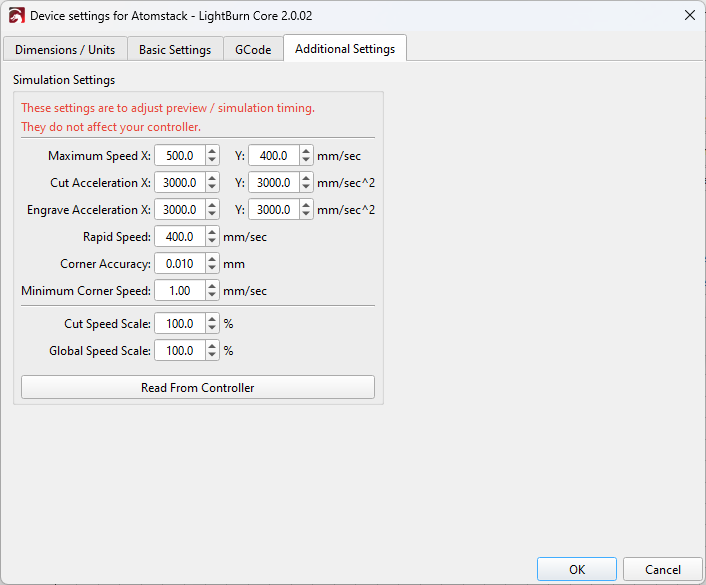
Task: Increase Maximum Speed X with up arrow
Action: pos(212,151)
